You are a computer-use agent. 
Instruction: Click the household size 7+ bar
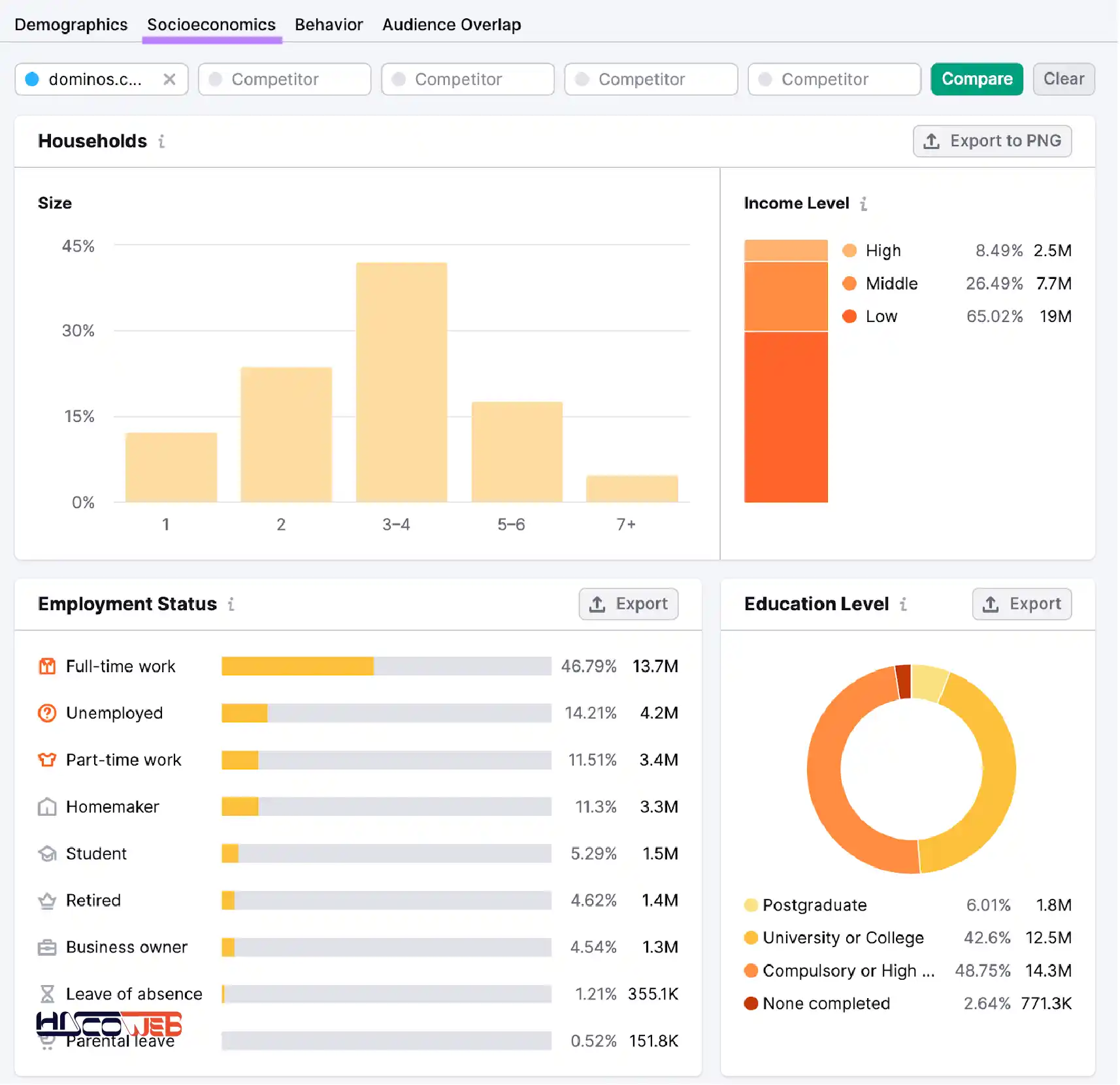(x=632, y=489)
